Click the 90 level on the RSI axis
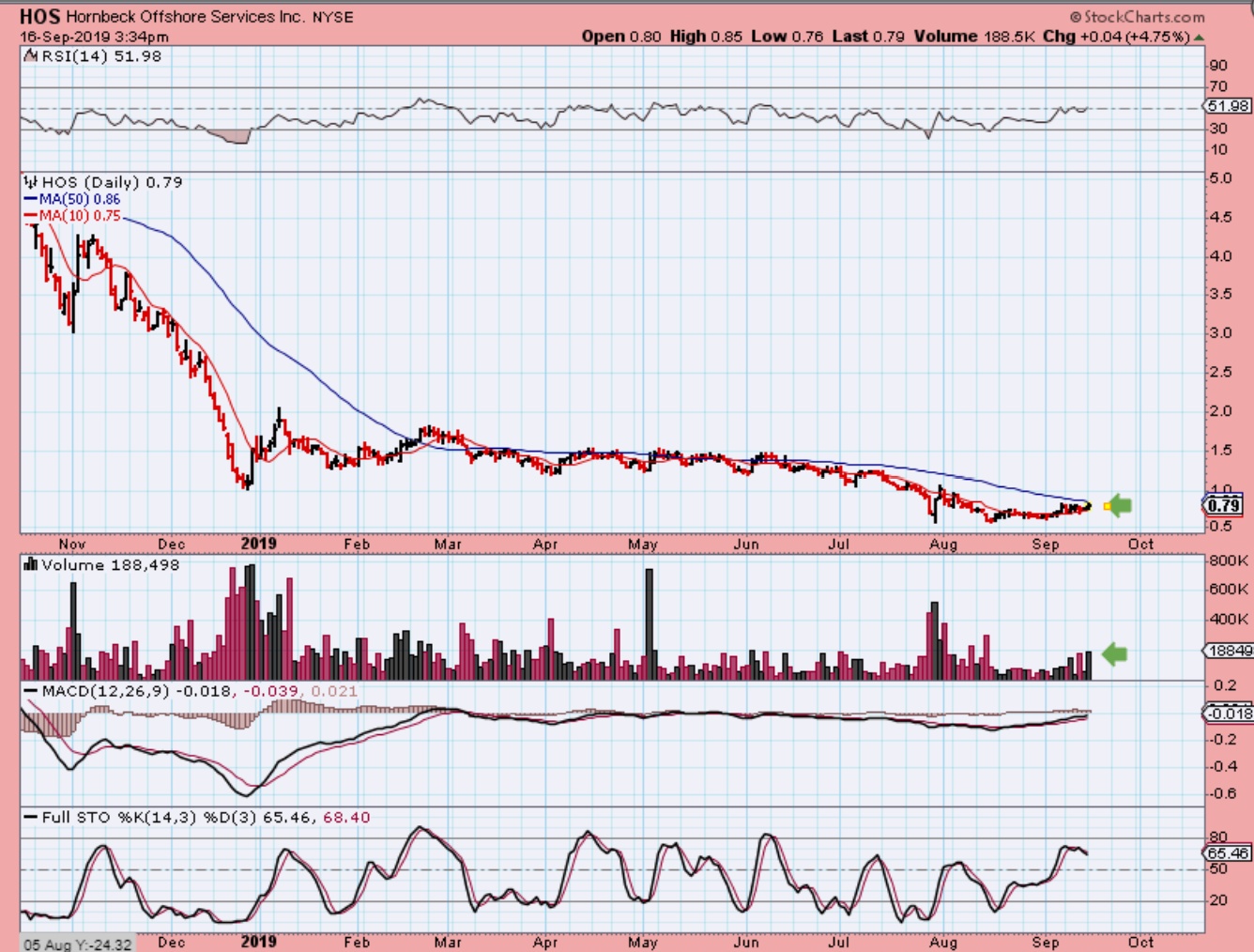This screenshot has width=1254, height=952. pos(1218,66)
